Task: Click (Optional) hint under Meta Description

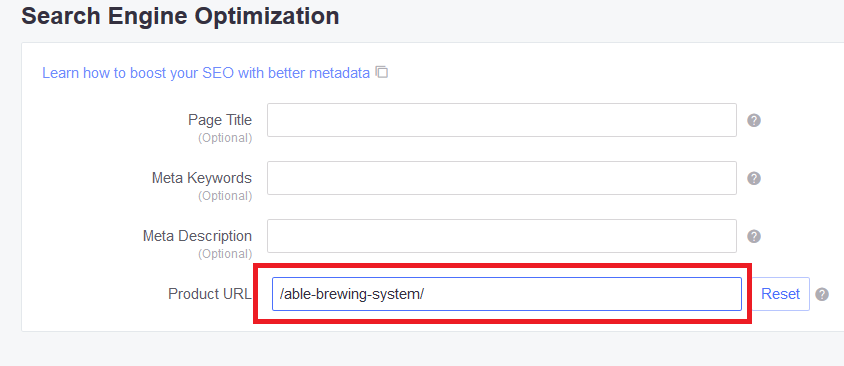Action: 225,254
